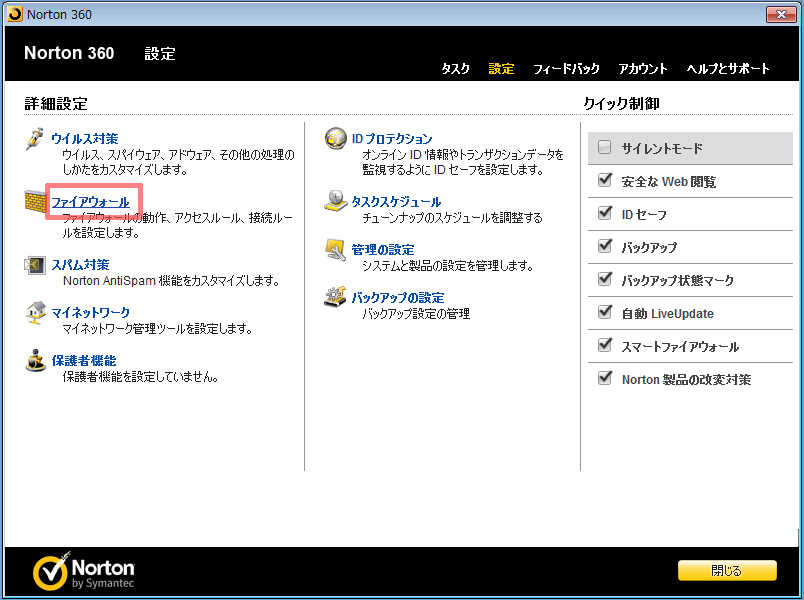Click the 自動 LiveUpdate label text
The width and height of the screenshot is (804, 600).
coord(668,313)
